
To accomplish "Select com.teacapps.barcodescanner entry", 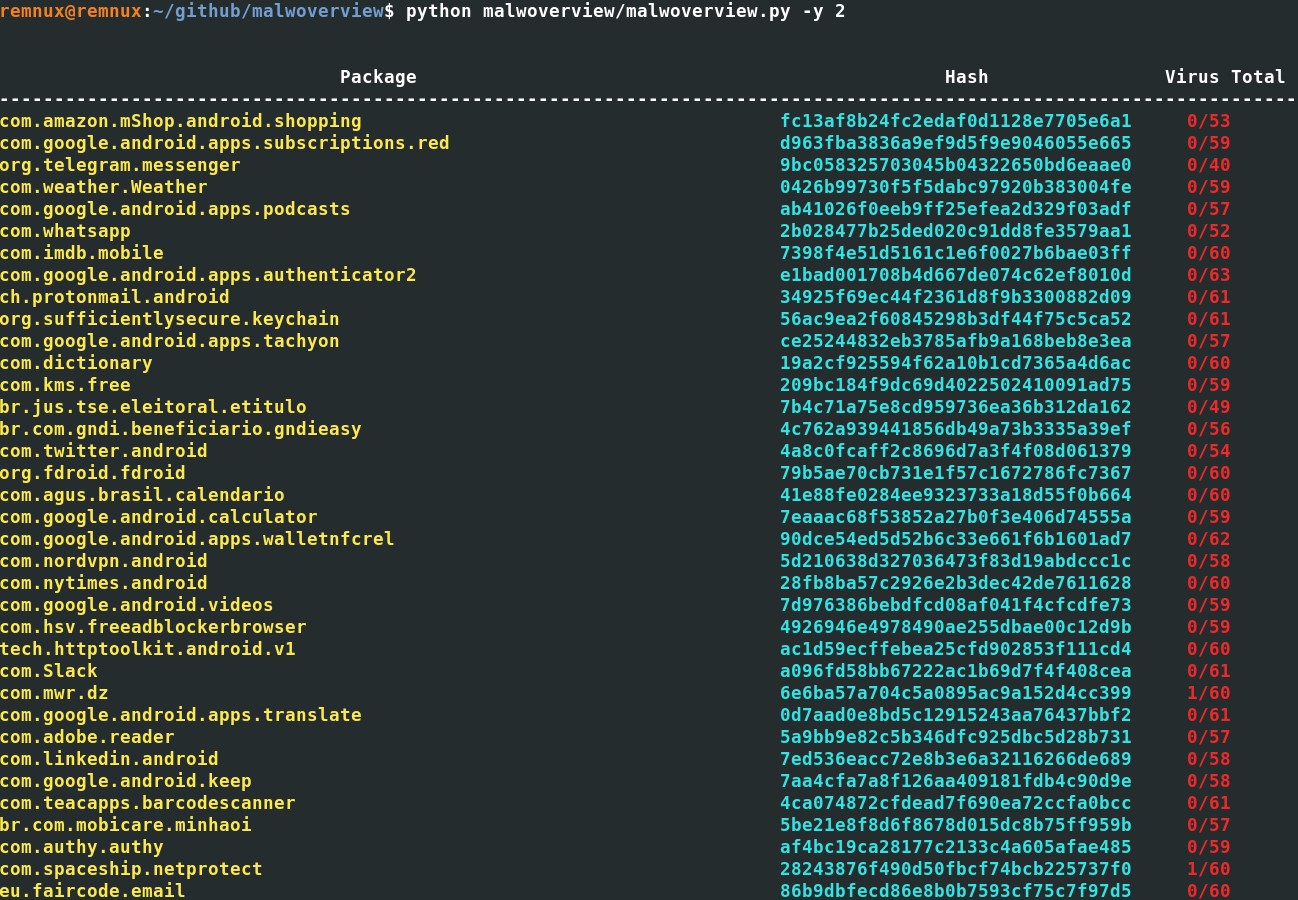I will (148, 803).
